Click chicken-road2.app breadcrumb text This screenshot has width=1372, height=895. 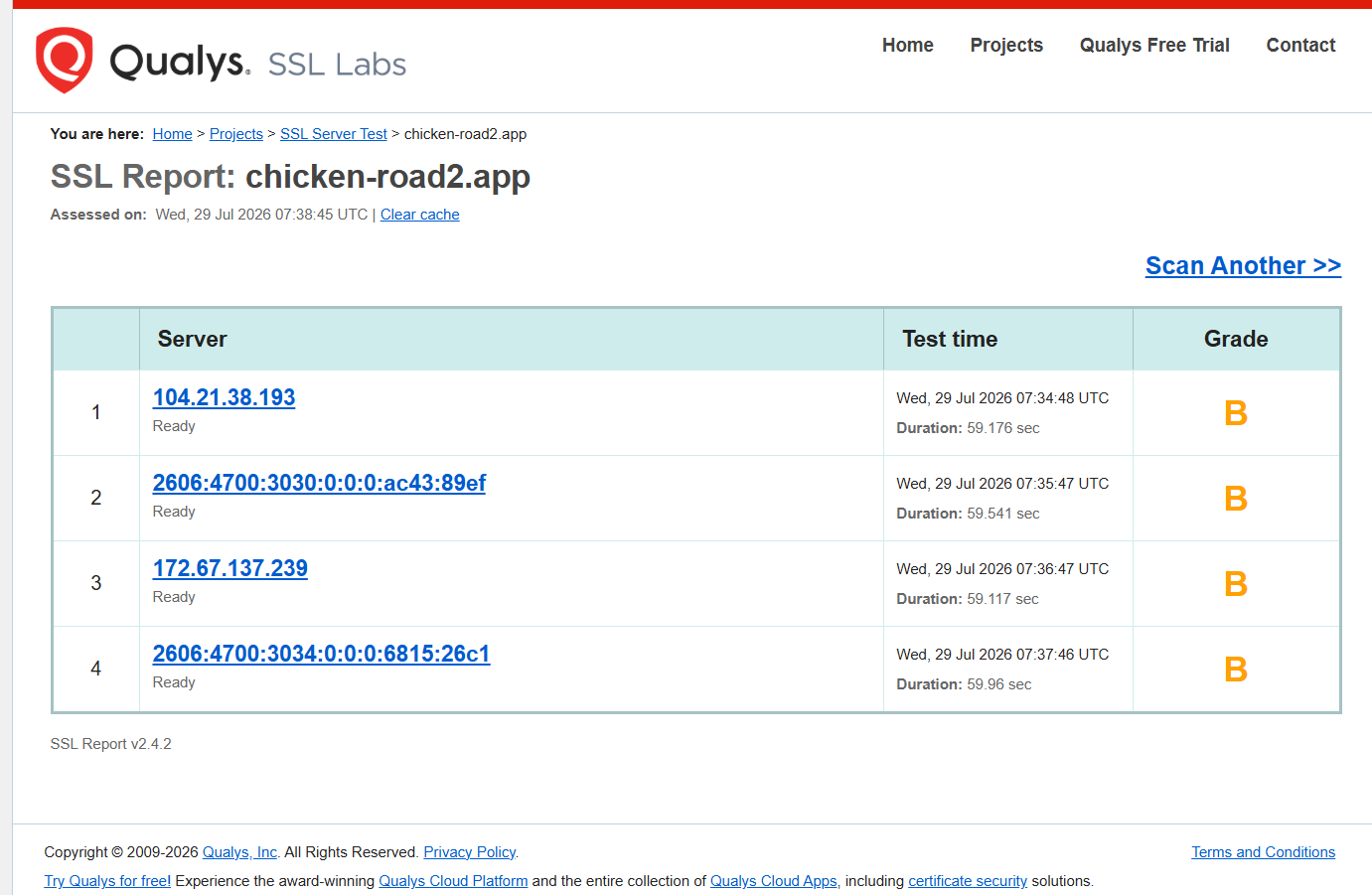tap(465, 134)
